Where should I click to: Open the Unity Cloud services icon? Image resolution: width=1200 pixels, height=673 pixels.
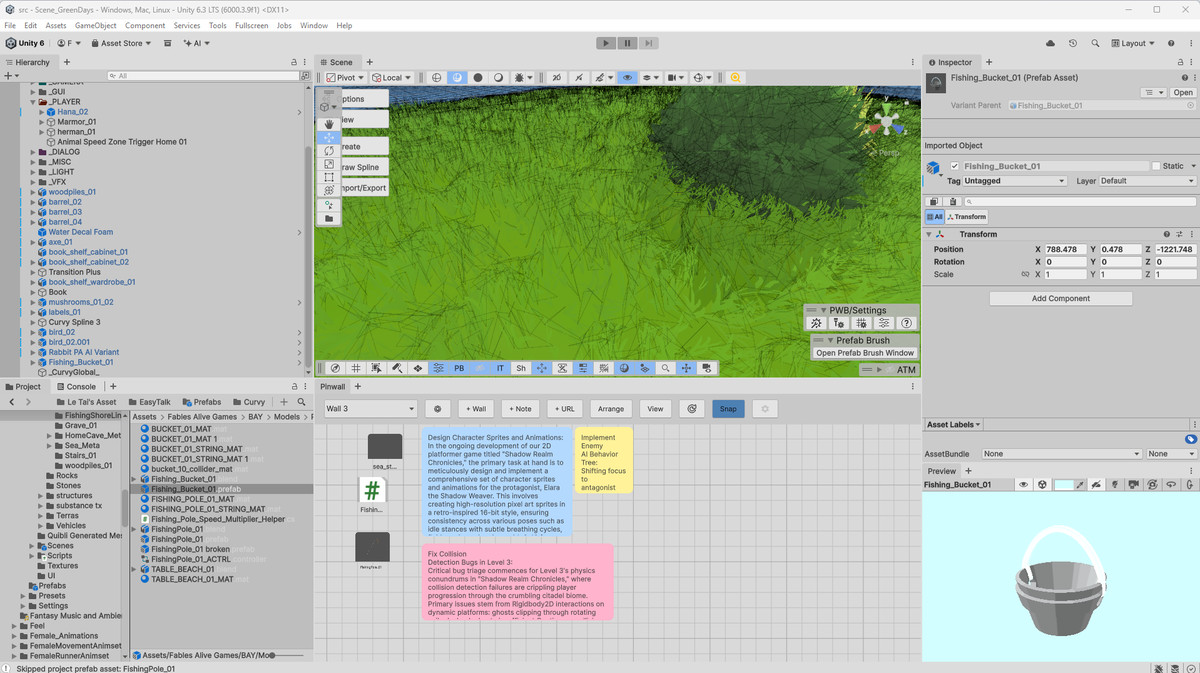tap(1050, 43)
